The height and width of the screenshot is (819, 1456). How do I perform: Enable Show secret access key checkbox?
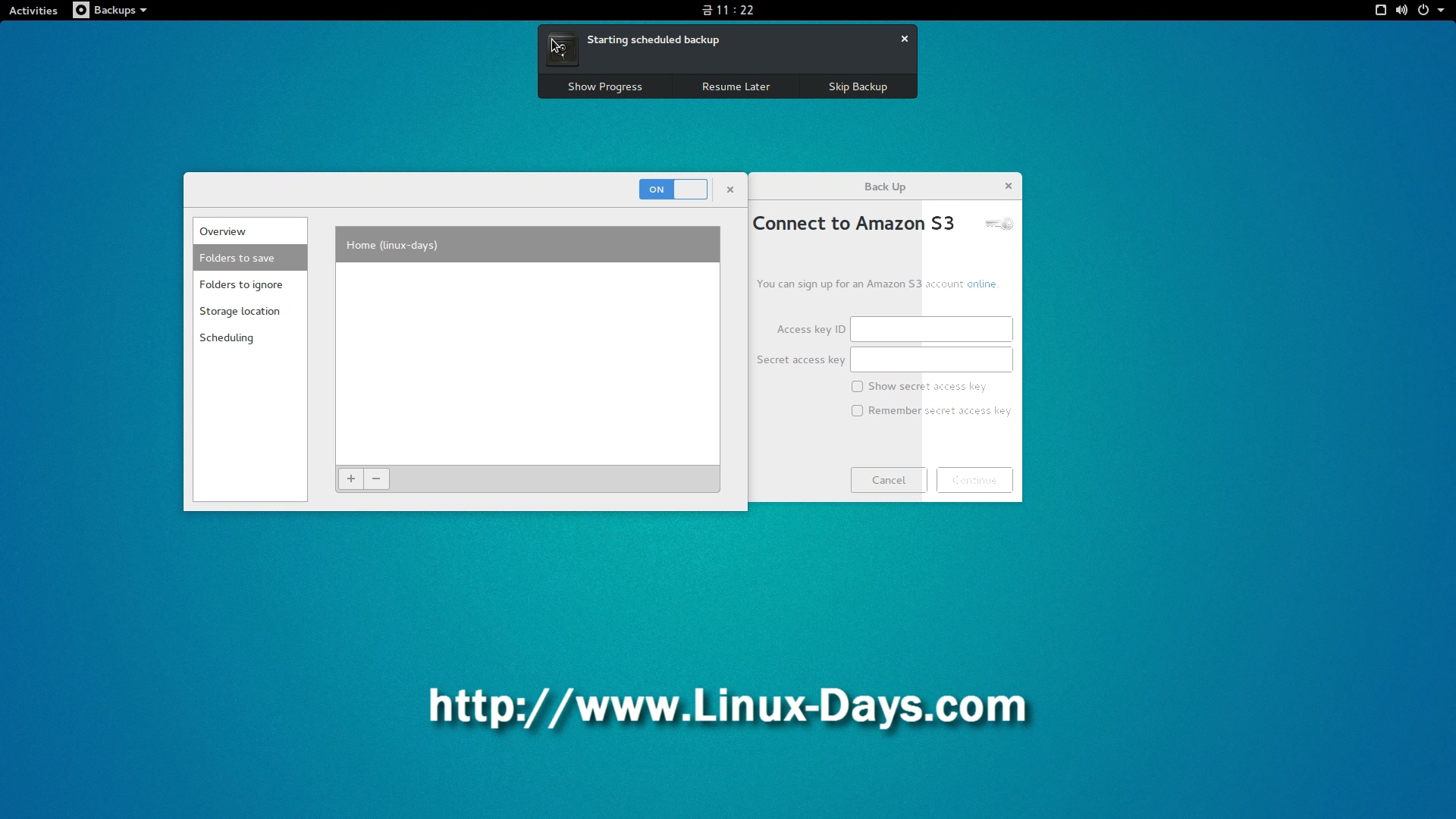pyautogui.click(x=857, y=386)
